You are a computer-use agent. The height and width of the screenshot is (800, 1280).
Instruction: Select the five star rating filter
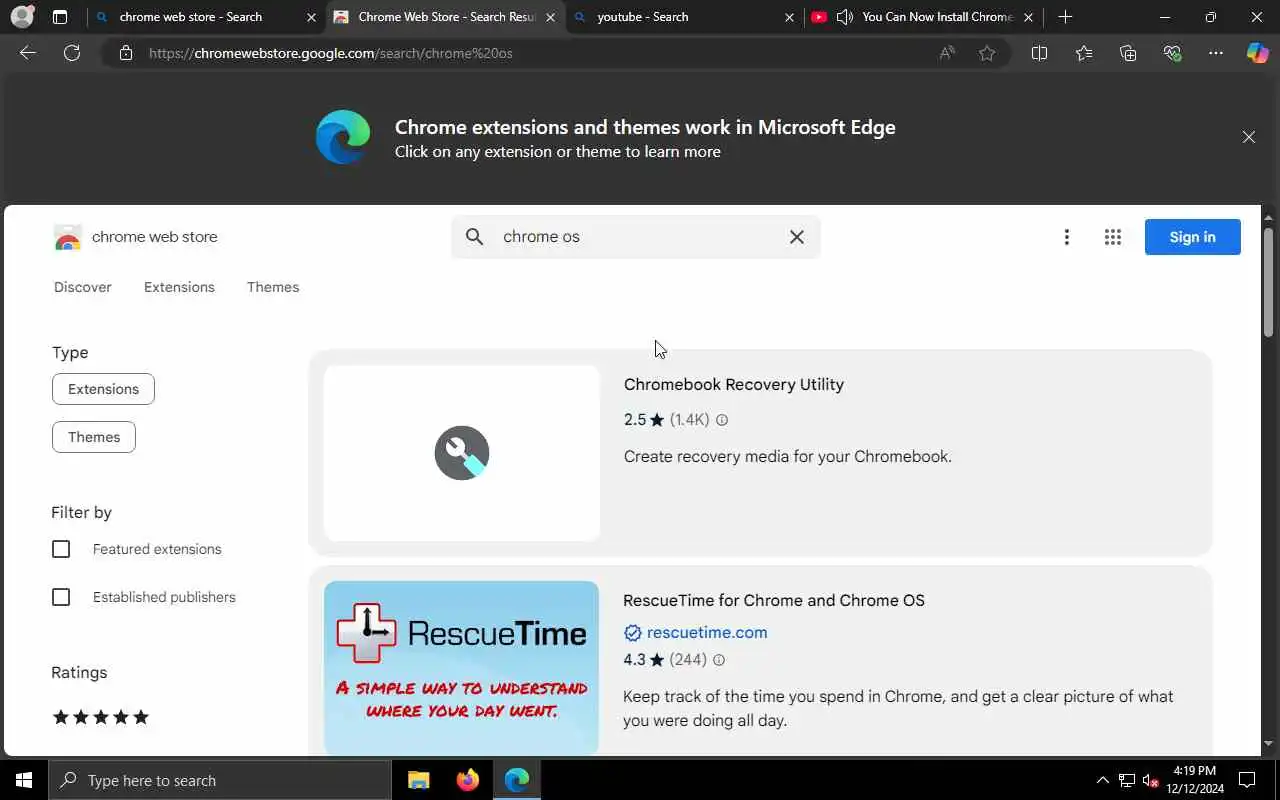(100, 717)
